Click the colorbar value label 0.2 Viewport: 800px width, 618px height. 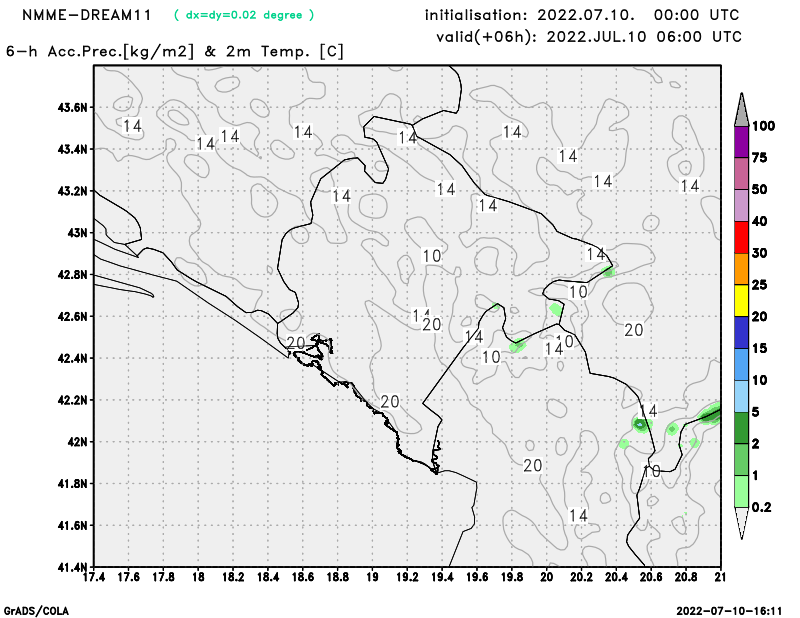click(x=761, y=507)
